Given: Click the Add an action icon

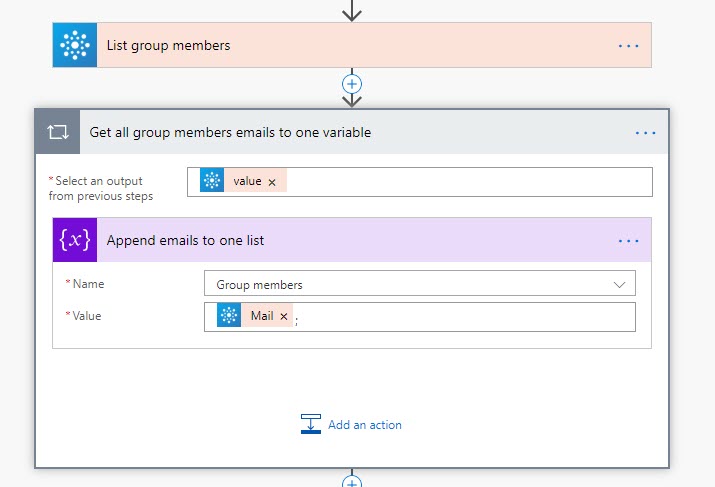Looking at the screenshot, I should tap(311, 424).
